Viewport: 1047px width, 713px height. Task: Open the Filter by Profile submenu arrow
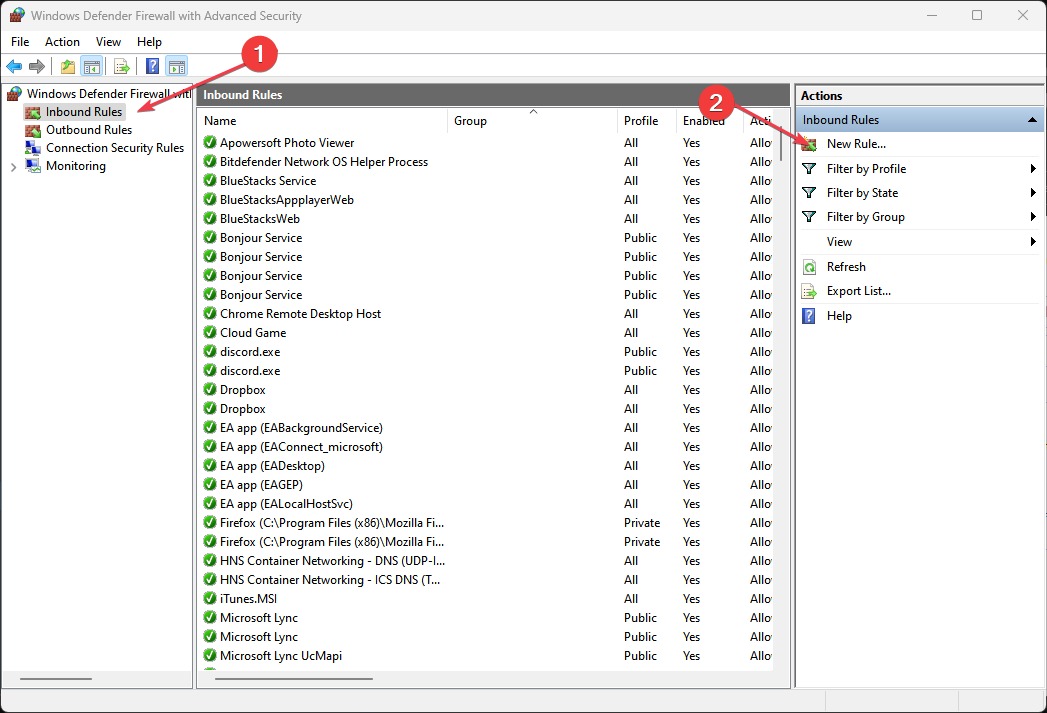pos(1033,169)
